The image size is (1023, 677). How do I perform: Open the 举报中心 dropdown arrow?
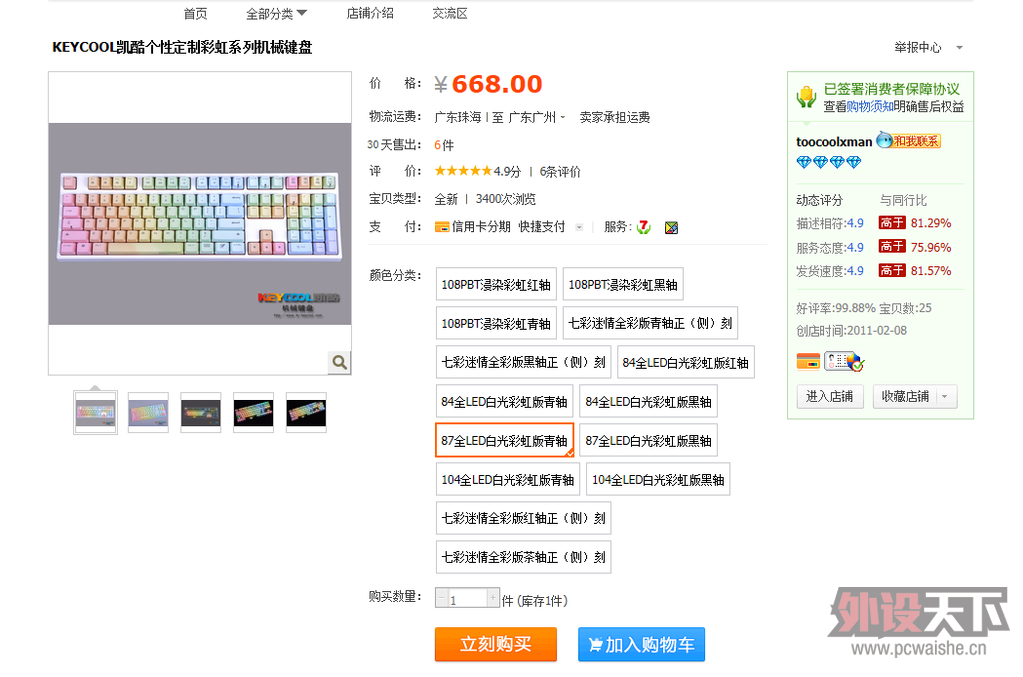959,48
